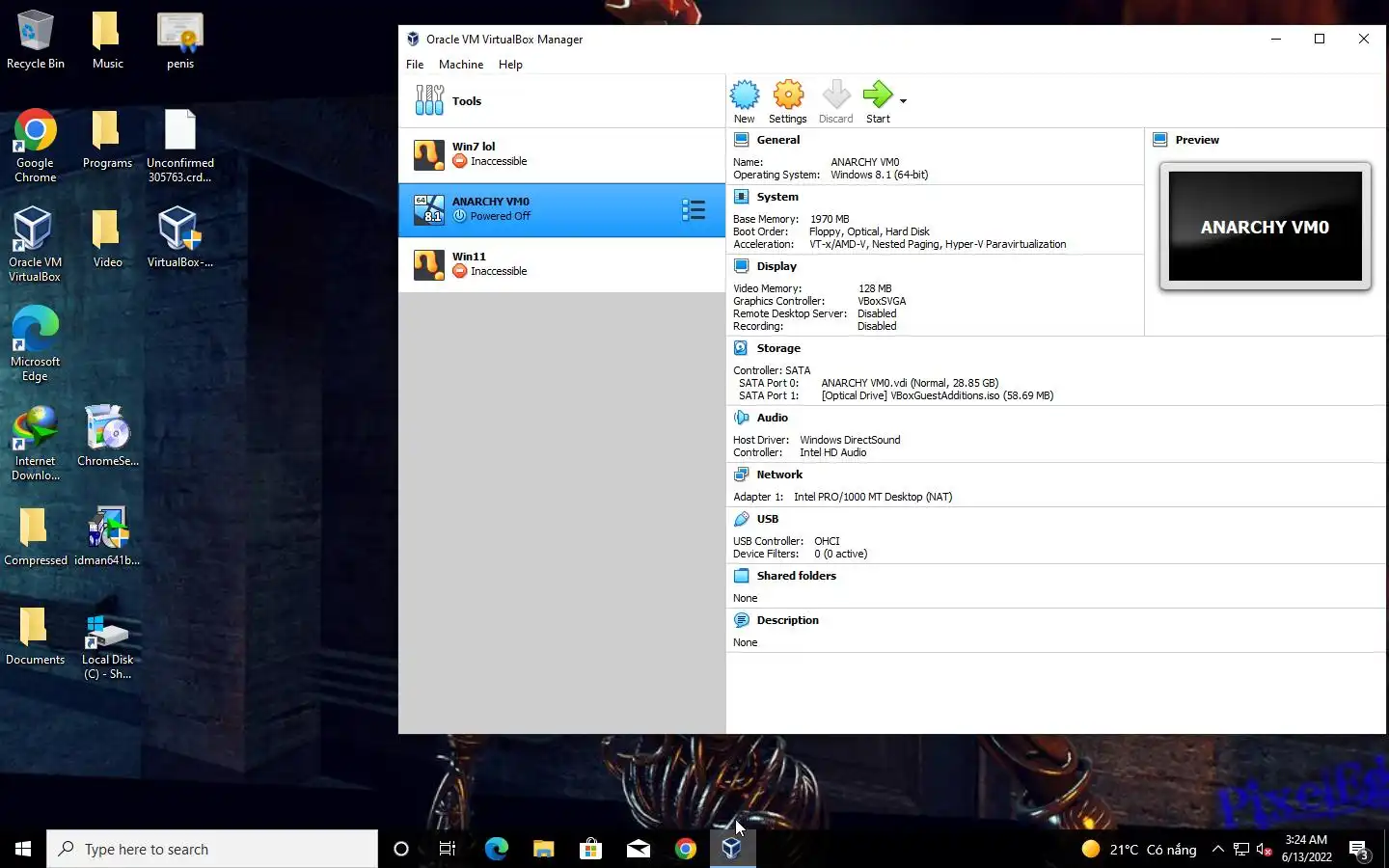Open the notification center icon
1389x868 pixels.
(x=1358, y=850)
